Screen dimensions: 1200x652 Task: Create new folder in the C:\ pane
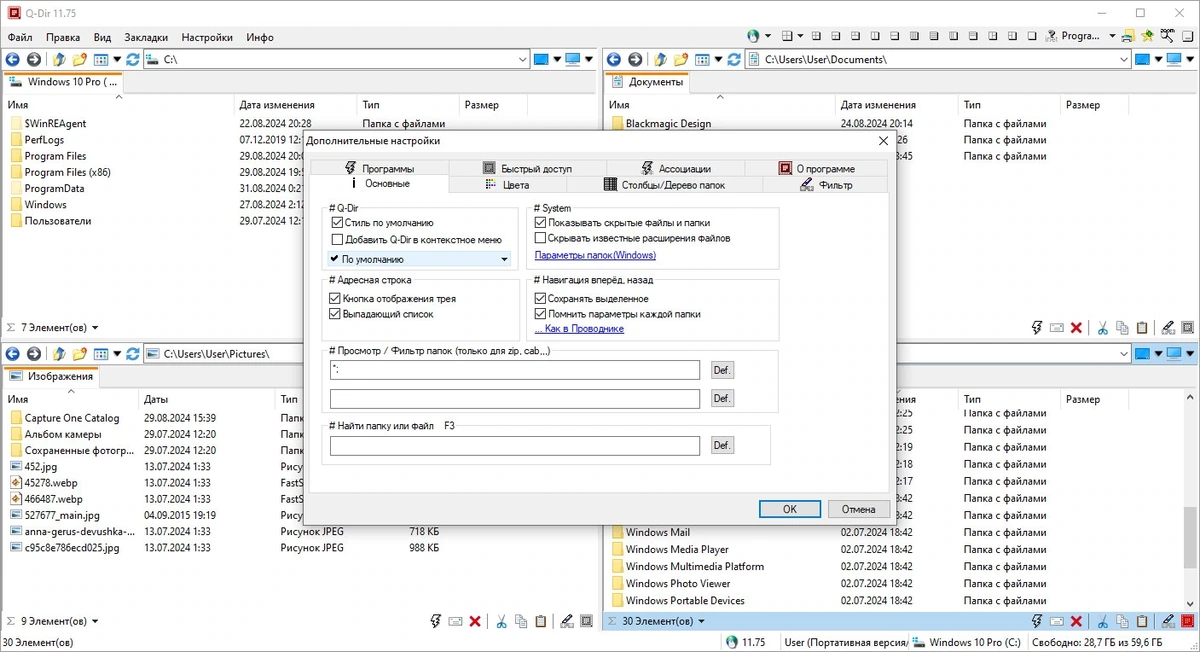pos(80,60)
